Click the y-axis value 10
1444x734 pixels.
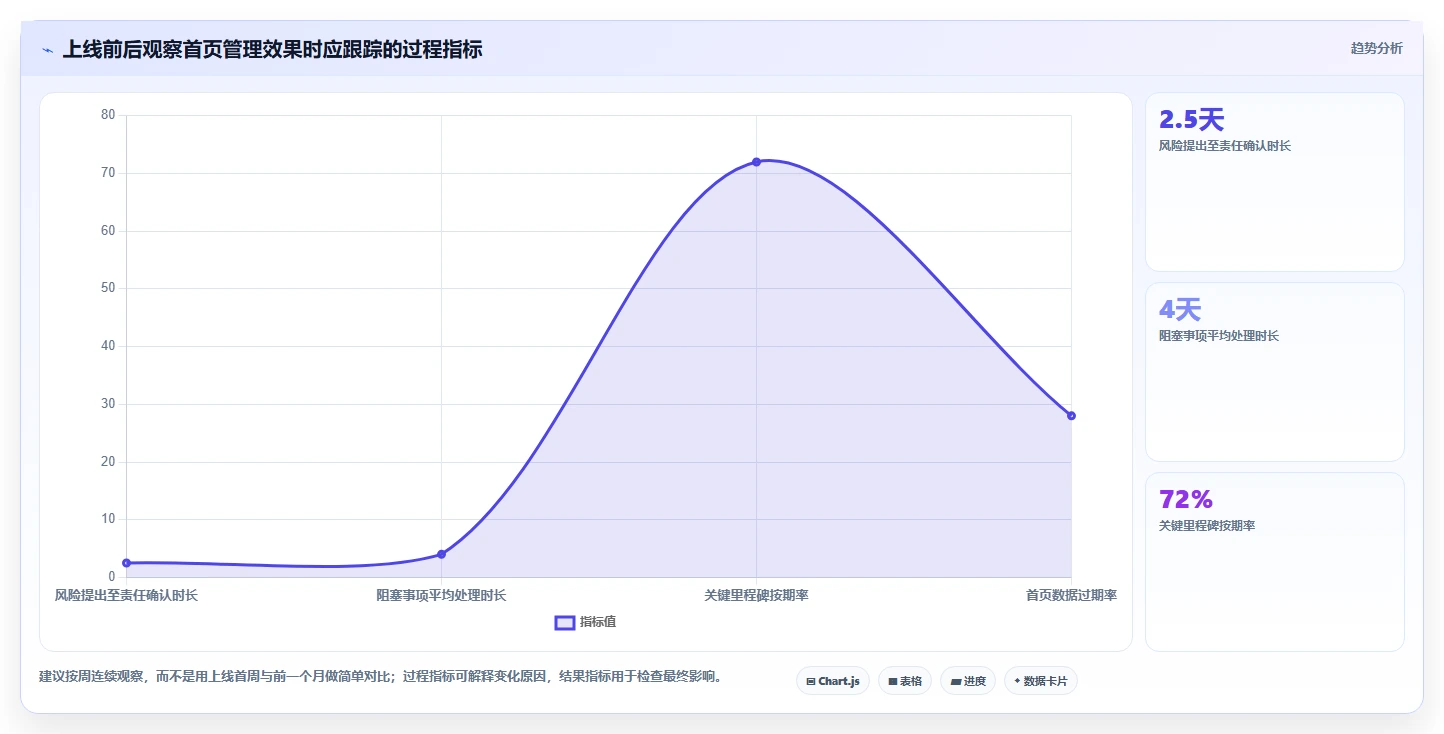coord(109,519)
